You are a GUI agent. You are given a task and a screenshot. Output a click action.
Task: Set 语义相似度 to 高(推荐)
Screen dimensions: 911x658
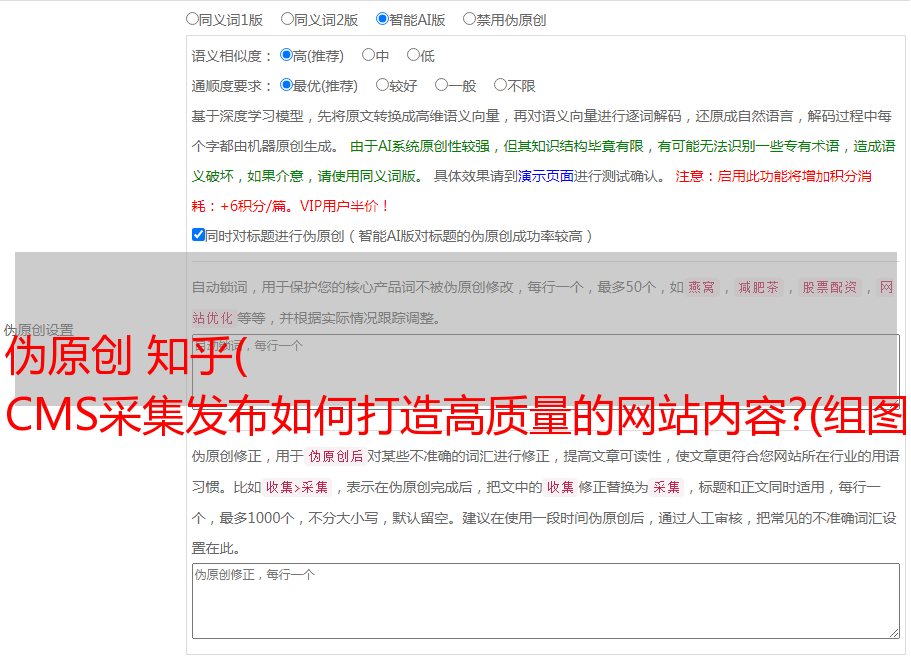[x=286, y=55]
